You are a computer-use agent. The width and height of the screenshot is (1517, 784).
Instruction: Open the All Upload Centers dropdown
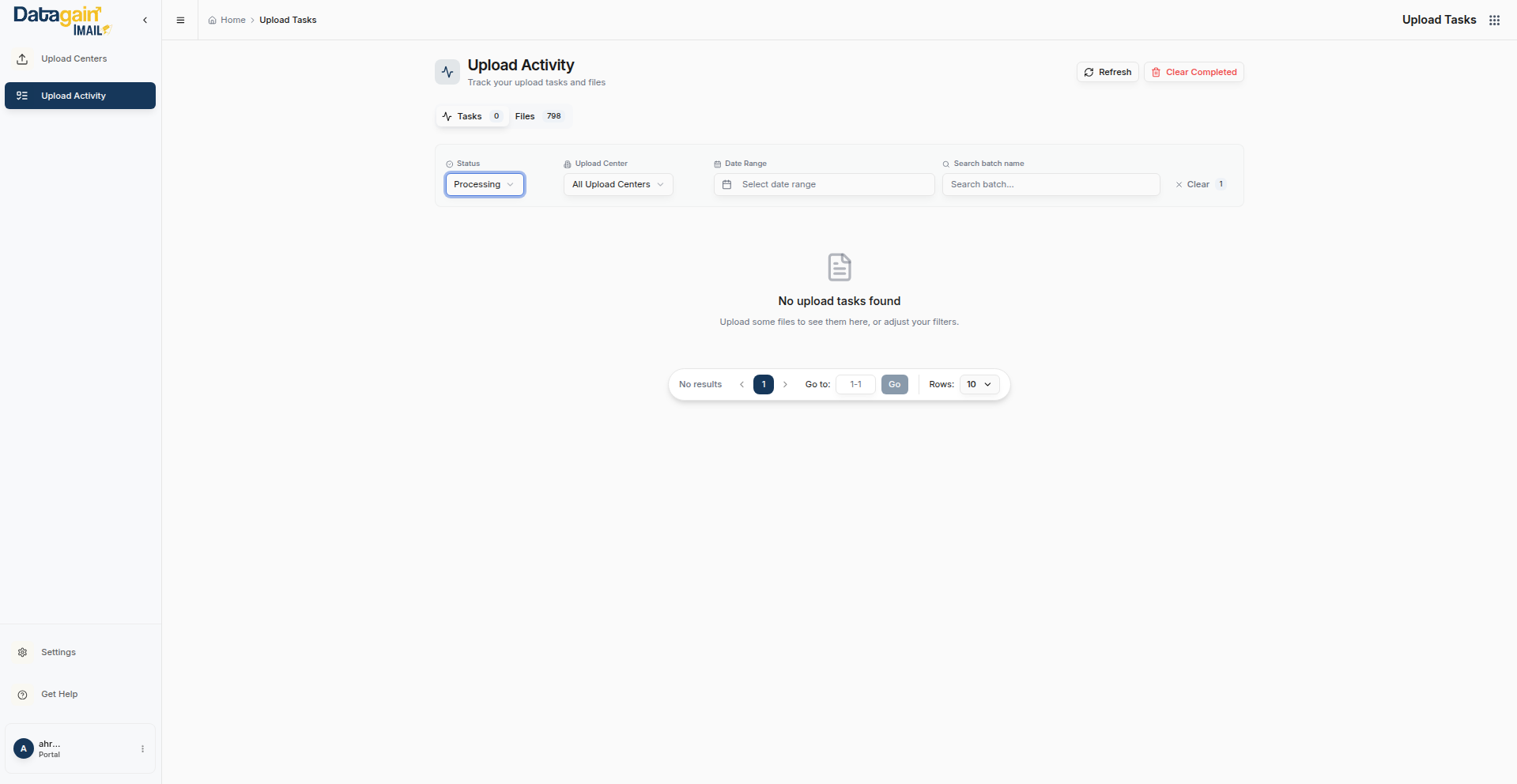pos(617,184)
